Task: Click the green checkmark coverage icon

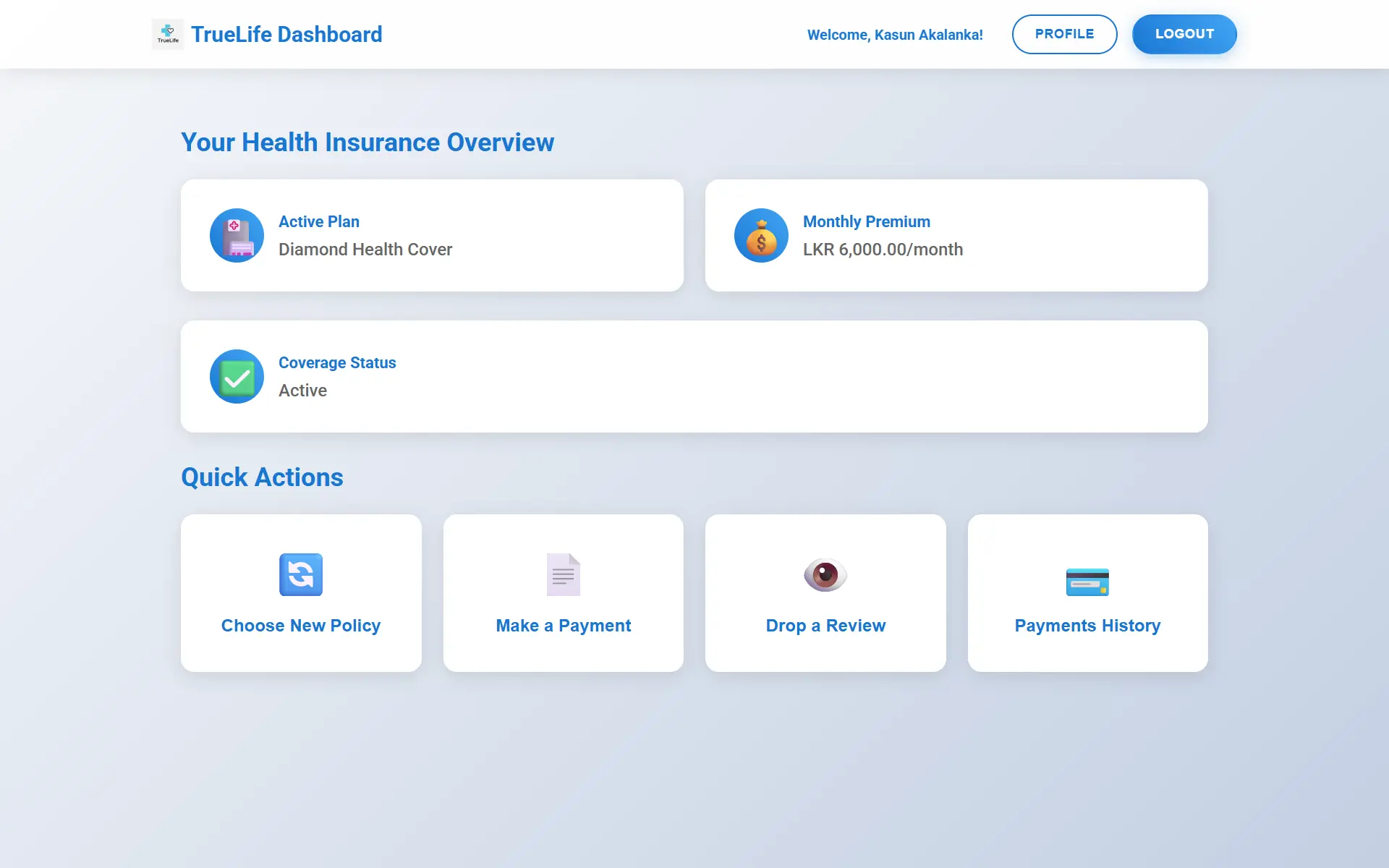Action: click(237, 377)
